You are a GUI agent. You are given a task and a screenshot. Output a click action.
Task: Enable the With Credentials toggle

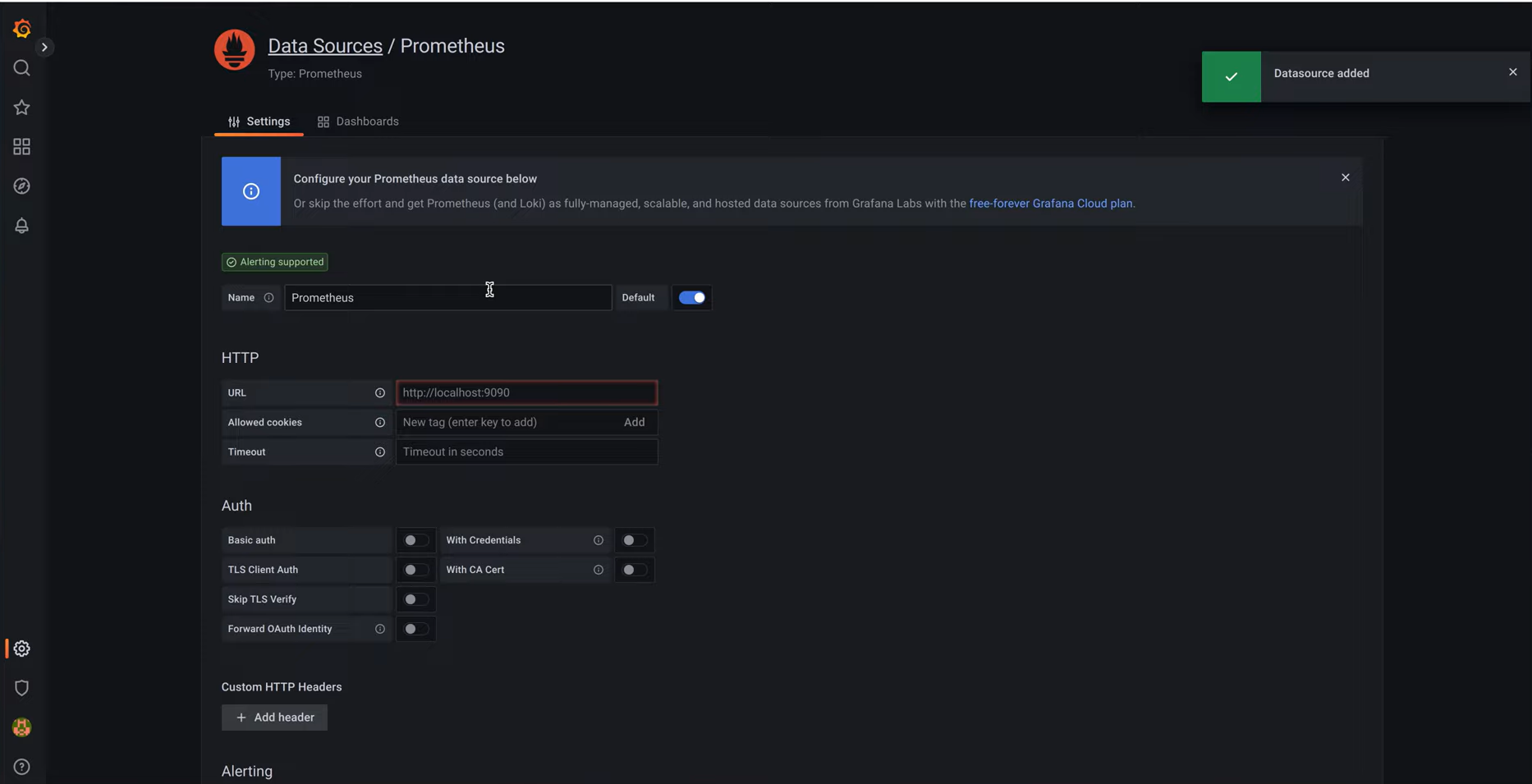point(634,540)
